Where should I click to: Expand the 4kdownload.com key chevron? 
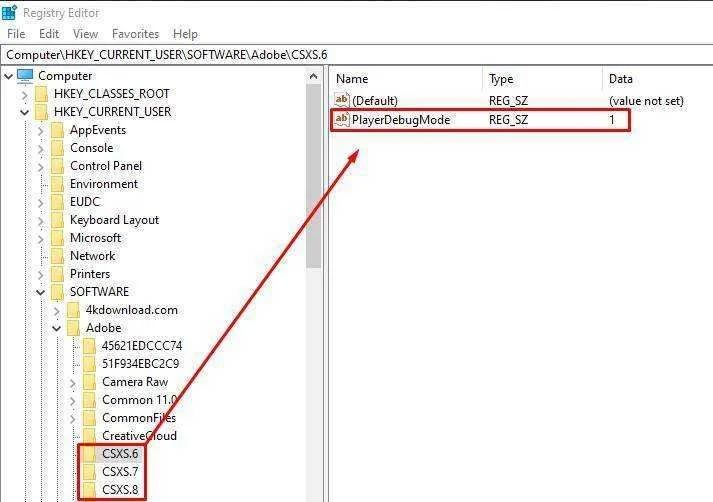click(x=56, y=311)
